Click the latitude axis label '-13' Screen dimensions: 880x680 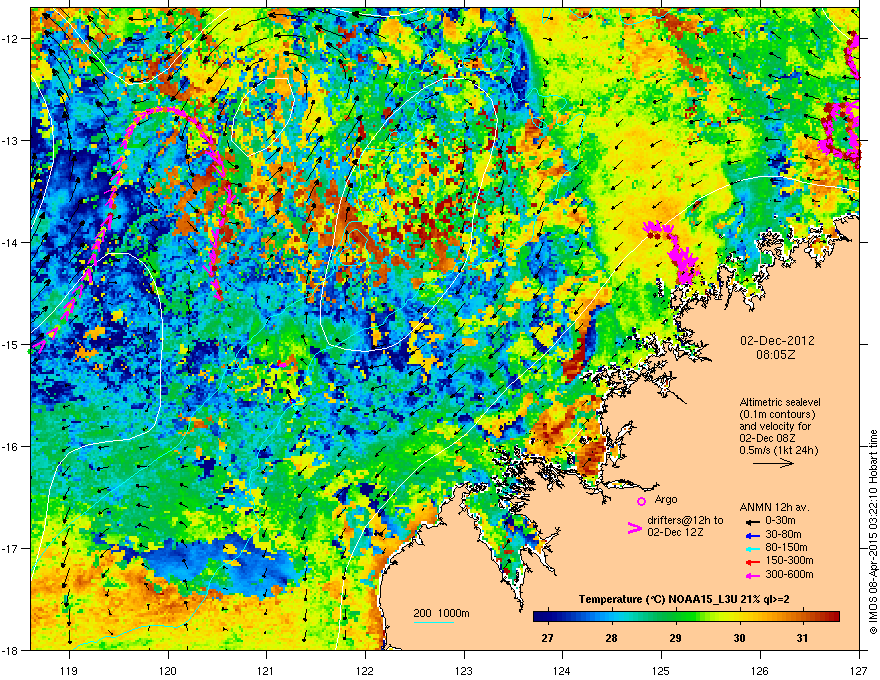10,141
